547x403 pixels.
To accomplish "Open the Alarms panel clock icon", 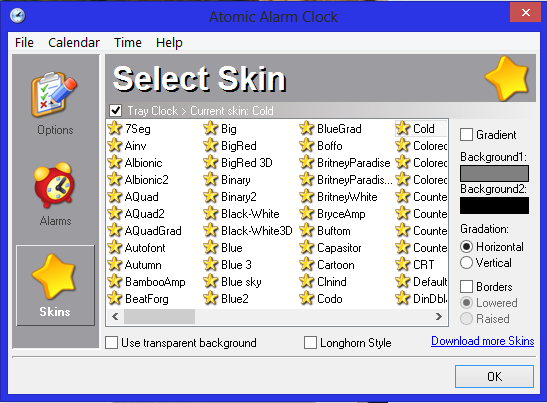I will (54, 185).
